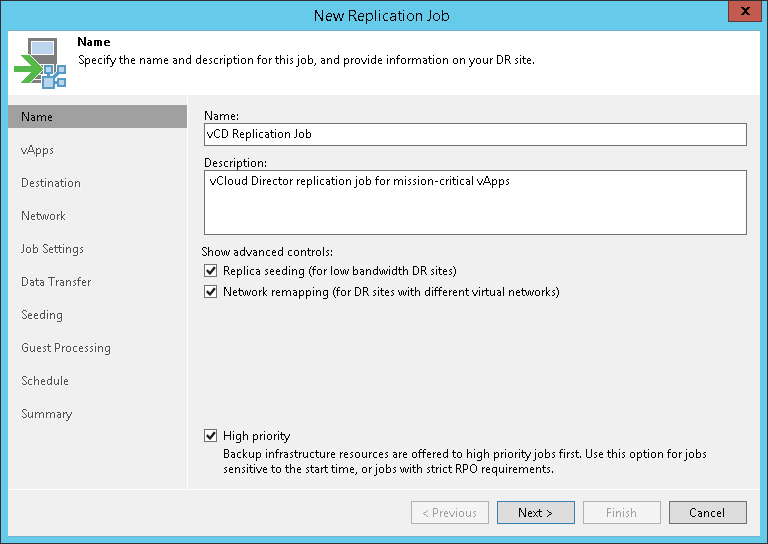Click the Replica seeding option label
The height and width of the screenshot is (544, 768).
pos(339,271)
